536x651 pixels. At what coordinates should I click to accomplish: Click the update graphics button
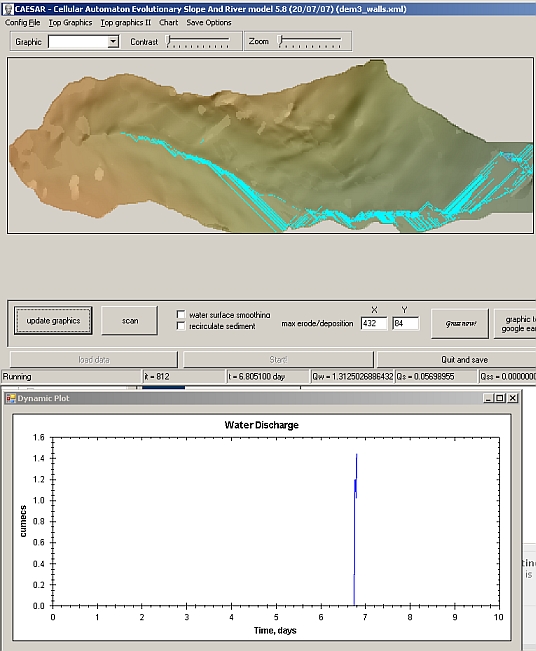pyautogui.click(x=53, y=321)
